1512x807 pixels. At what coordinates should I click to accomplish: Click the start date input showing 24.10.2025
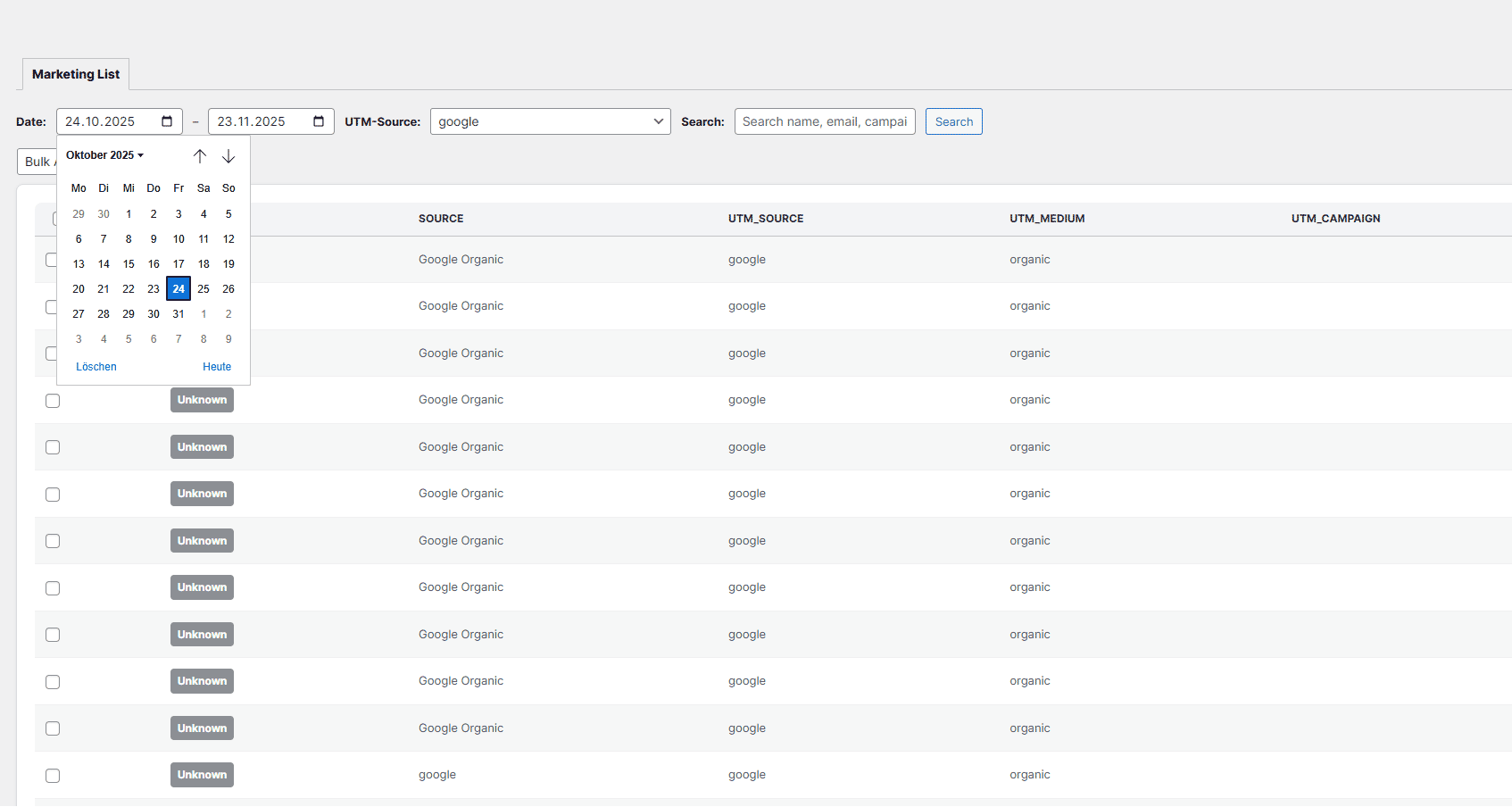[107, 121]
